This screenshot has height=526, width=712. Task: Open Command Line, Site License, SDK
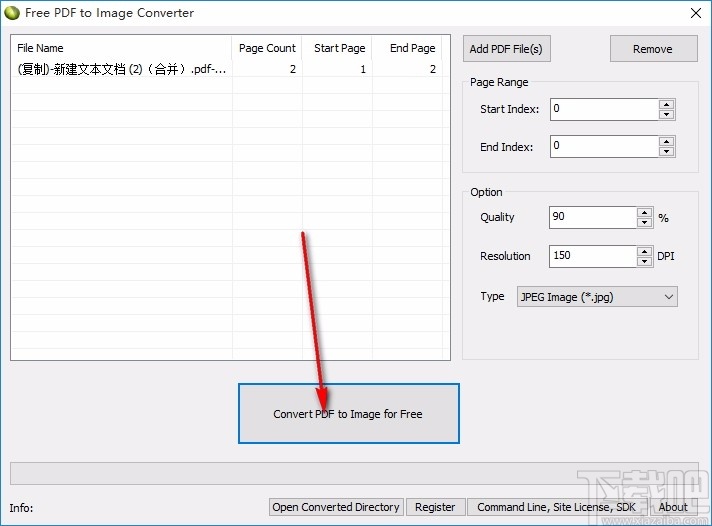[556, 507]
